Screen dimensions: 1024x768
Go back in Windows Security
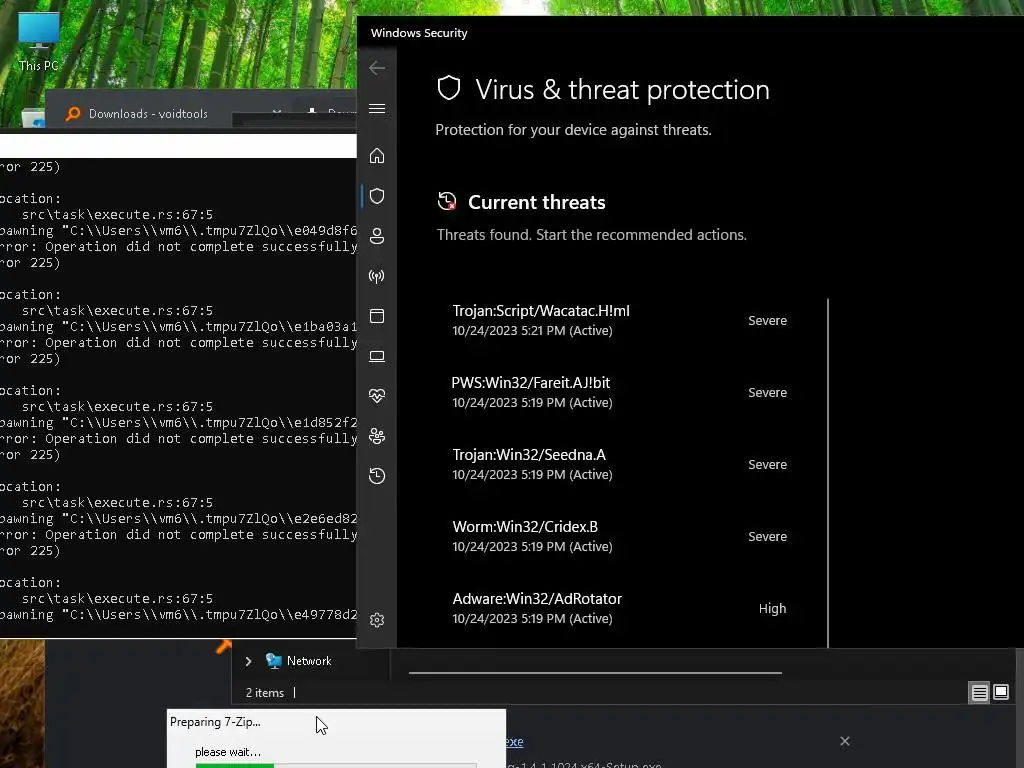(x=377, y=68)
